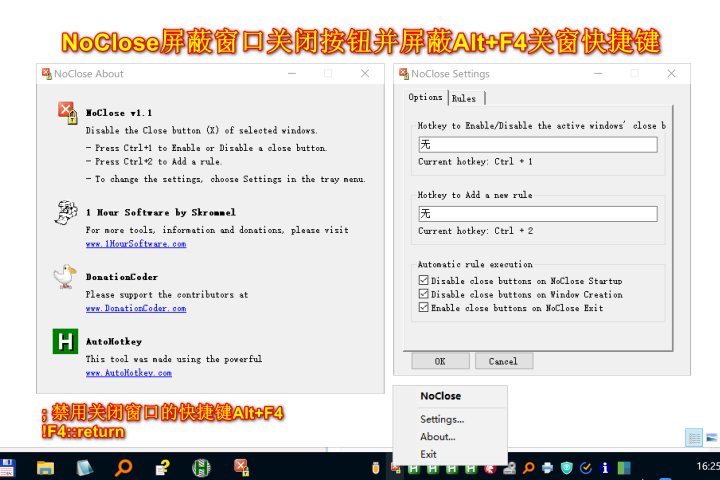
Task: Click the 'AutoHotkey' heading text
Action: point(114,342)
